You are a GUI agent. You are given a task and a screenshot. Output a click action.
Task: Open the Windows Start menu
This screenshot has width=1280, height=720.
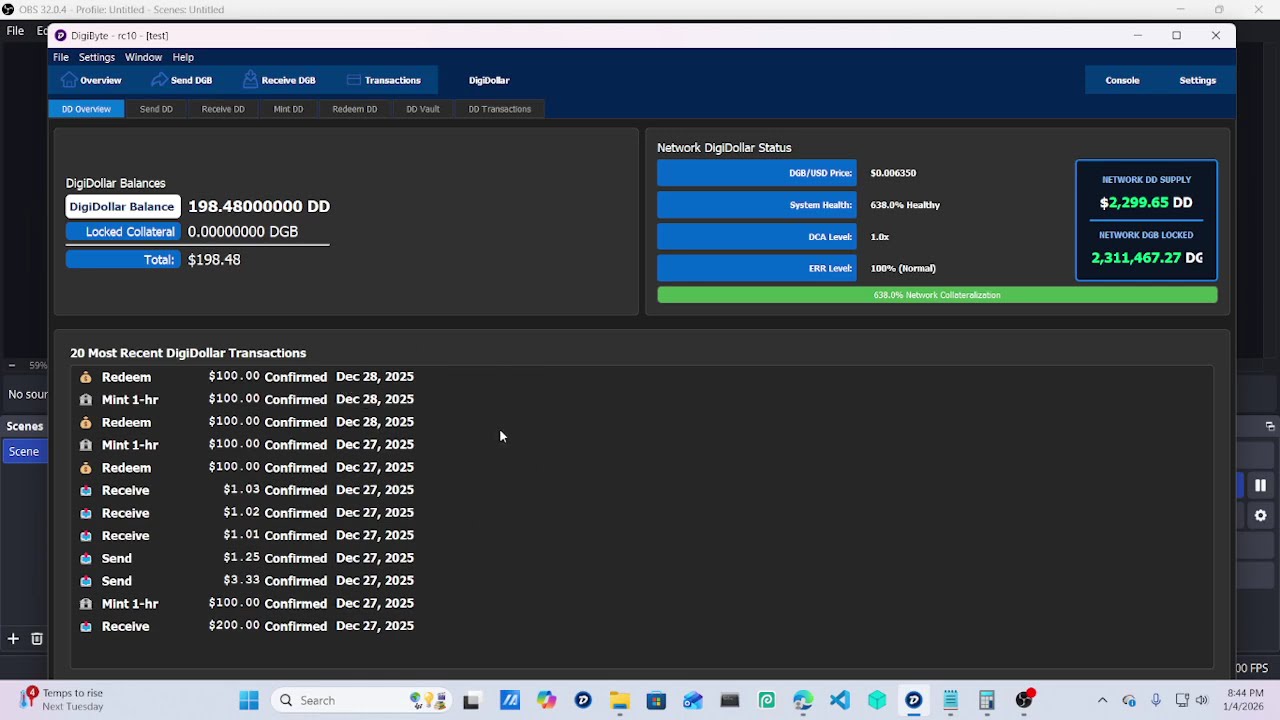pyautogui.click(x=249, y=700)
